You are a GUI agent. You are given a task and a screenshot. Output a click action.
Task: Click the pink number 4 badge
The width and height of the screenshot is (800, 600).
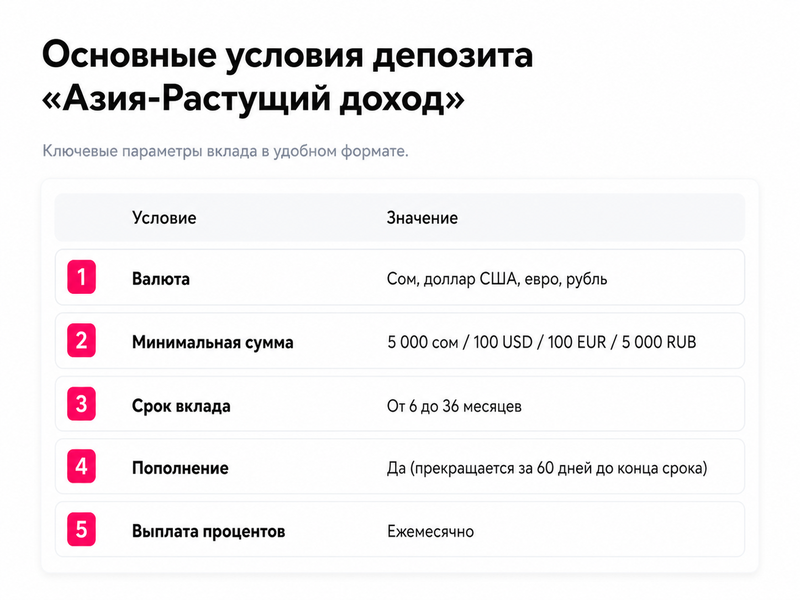pos(82,466)
